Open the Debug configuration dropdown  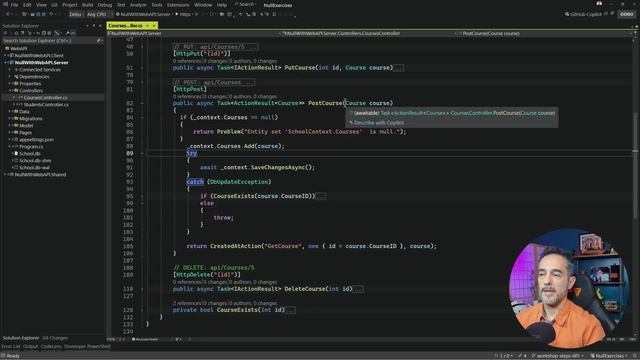pyautogui.click(x=76, y=14)
